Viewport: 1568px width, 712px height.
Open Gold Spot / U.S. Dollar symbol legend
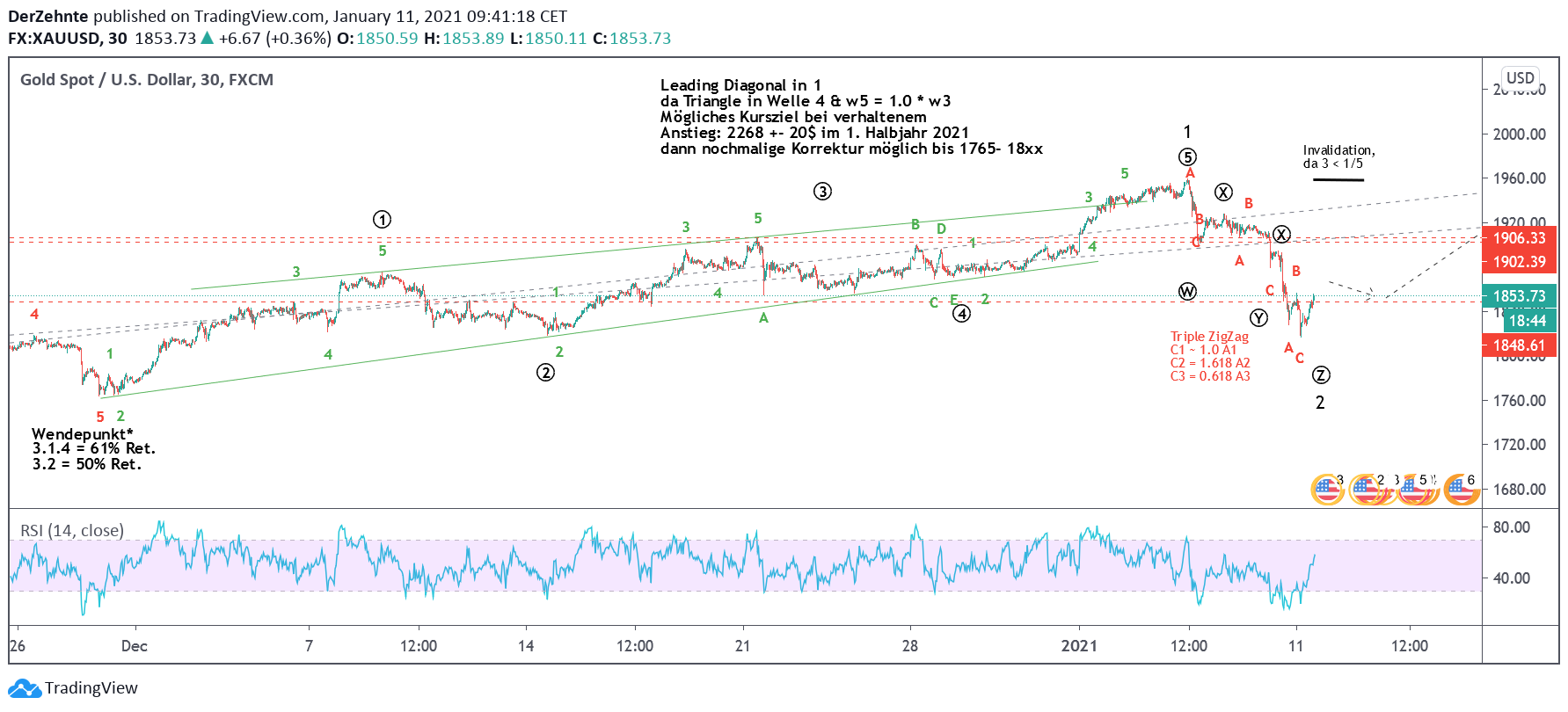[147, 80]
